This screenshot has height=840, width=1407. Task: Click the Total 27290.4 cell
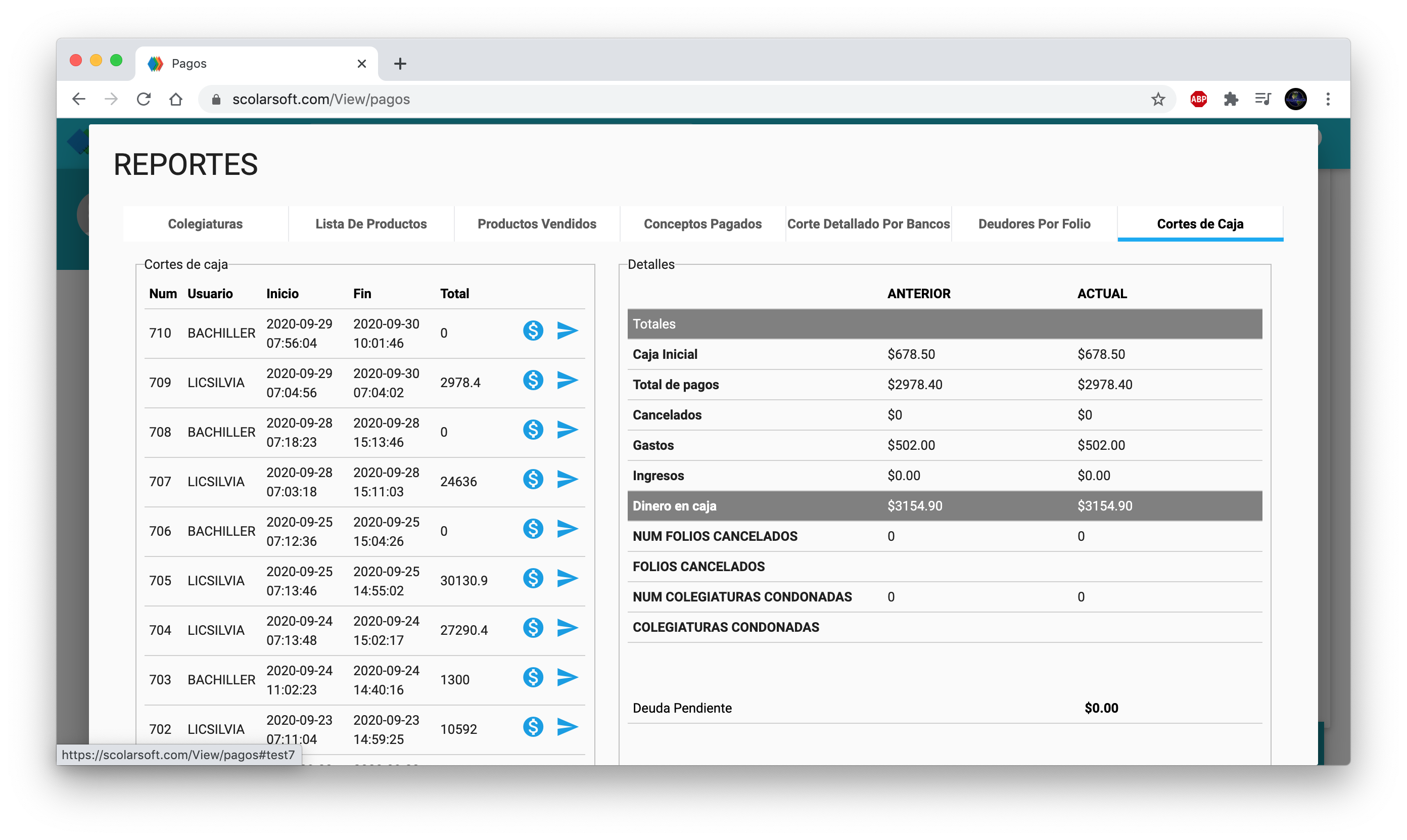463,630
